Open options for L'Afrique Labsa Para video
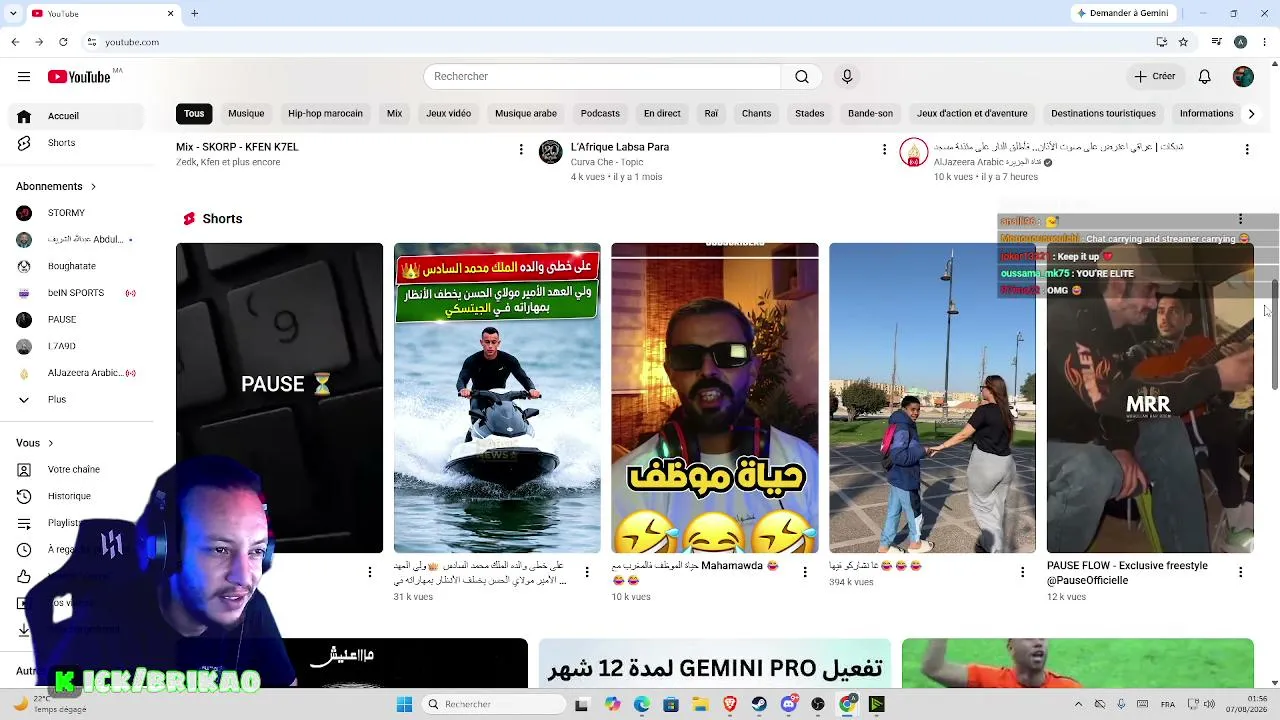 [884, 149]
